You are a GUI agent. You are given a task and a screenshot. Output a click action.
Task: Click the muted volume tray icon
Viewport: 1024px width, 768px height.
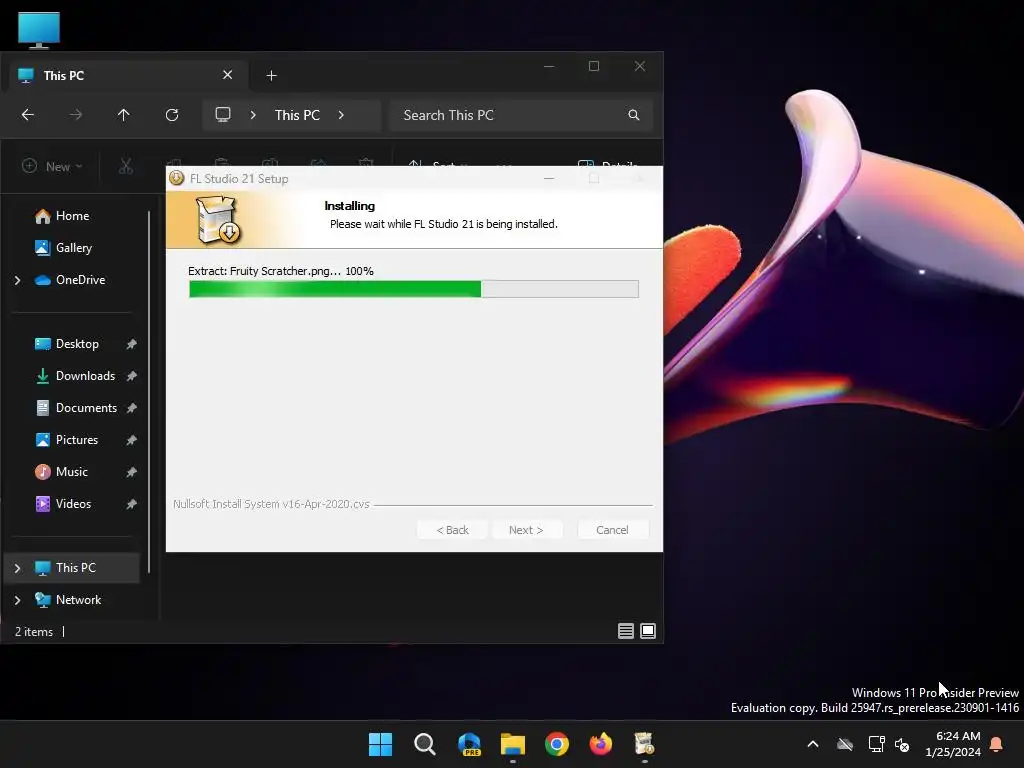(902, 744)
